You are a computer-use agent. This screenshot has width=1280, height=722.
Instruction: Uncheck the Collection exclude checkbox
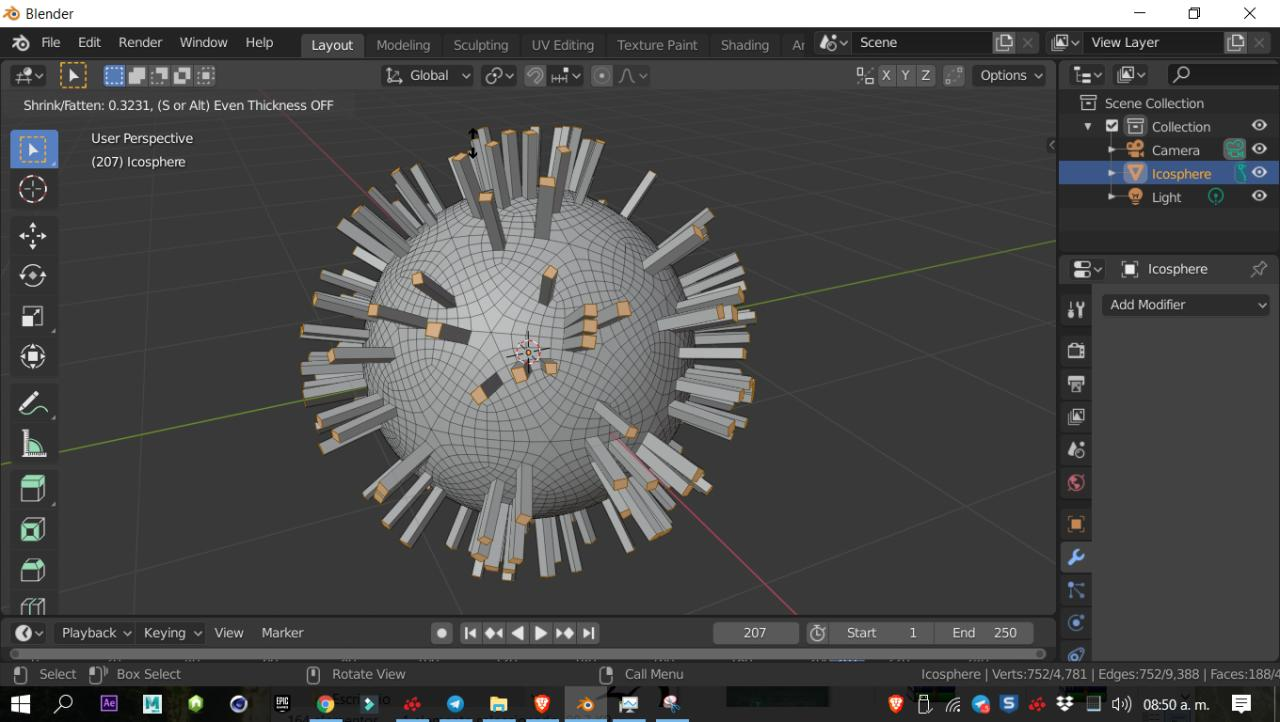coord(1112,127)
